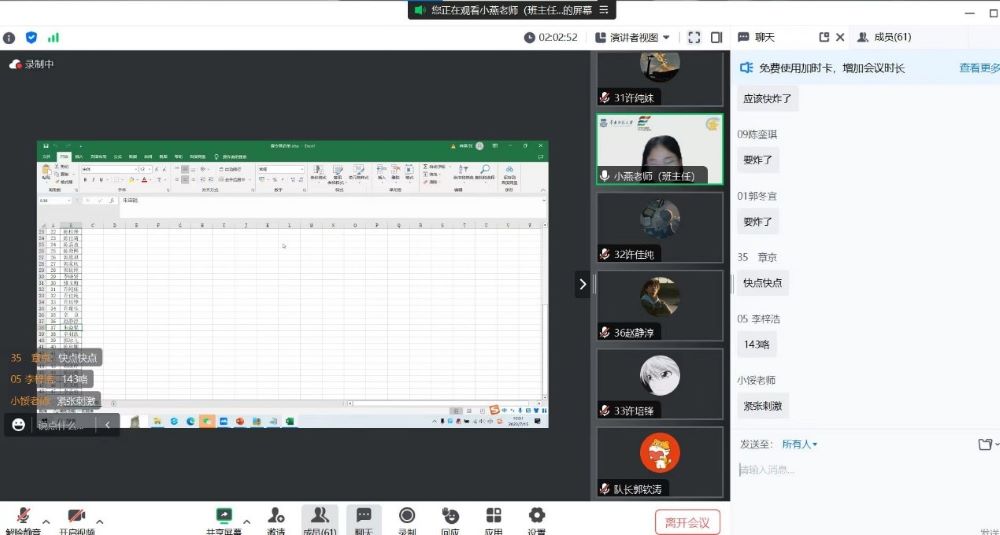Open the Invite participants icon

click(x=276, y=517)
